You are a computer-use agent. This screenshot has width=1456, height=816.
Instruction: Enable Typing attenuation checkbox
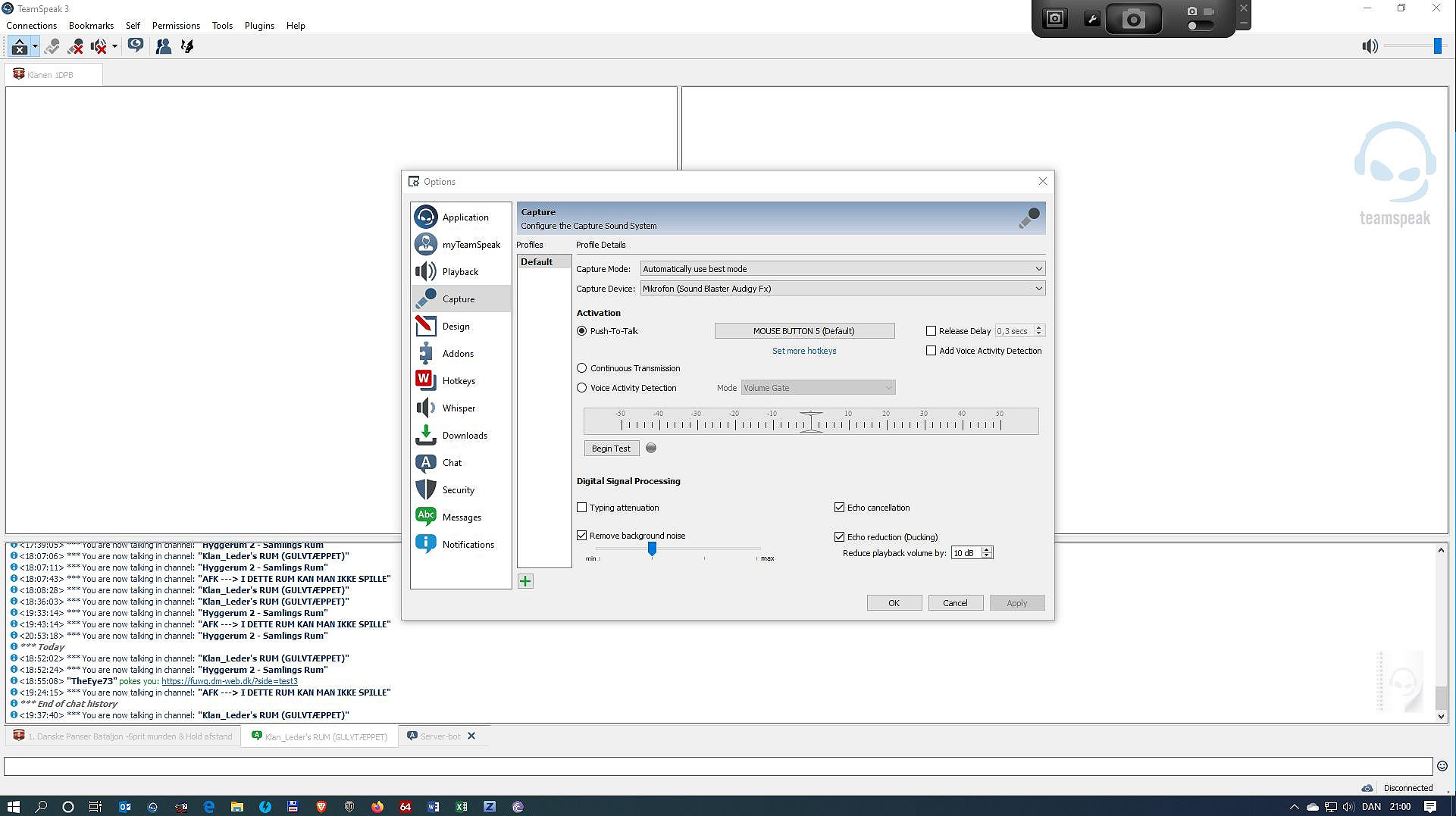[x=582, y=508]
